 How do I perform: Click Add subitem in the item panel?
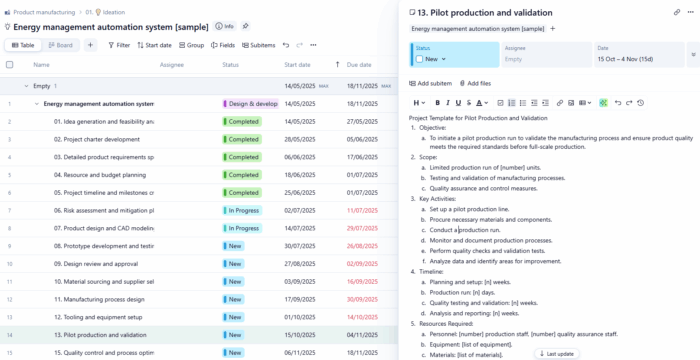pyautogui.click(x=430, y=84)
